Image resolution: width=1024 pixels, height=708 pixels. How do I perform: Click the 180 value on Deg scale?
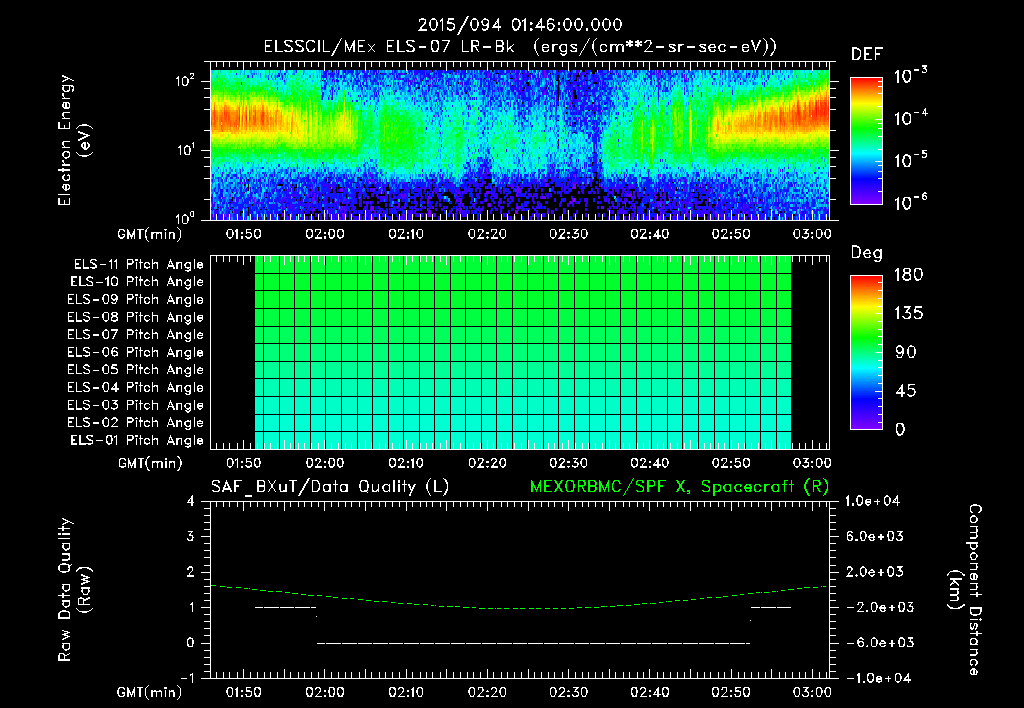(x=908, y=275)
